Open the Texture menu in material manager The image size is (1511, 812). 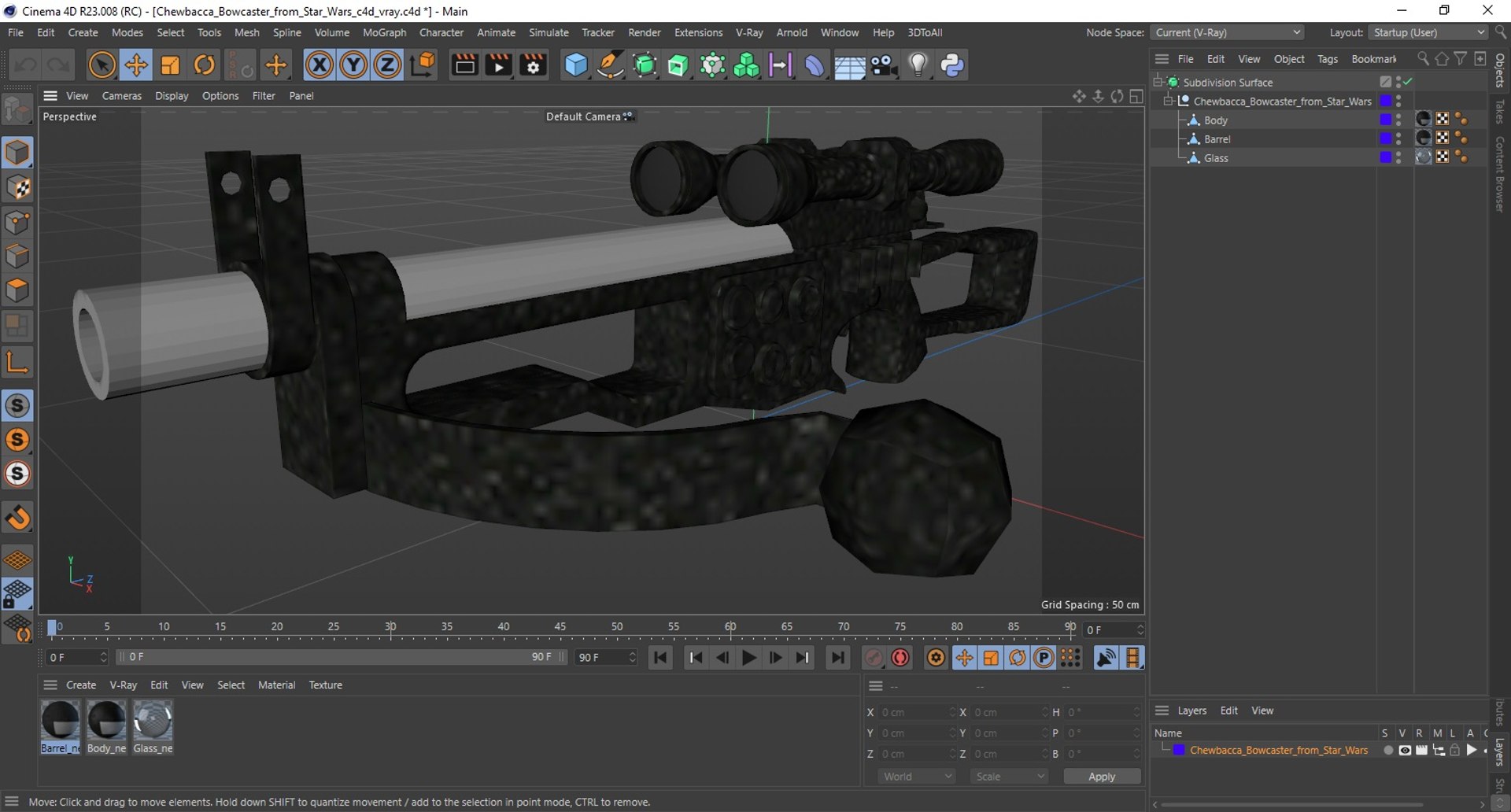pyautogui.click(x=325, y=685)
